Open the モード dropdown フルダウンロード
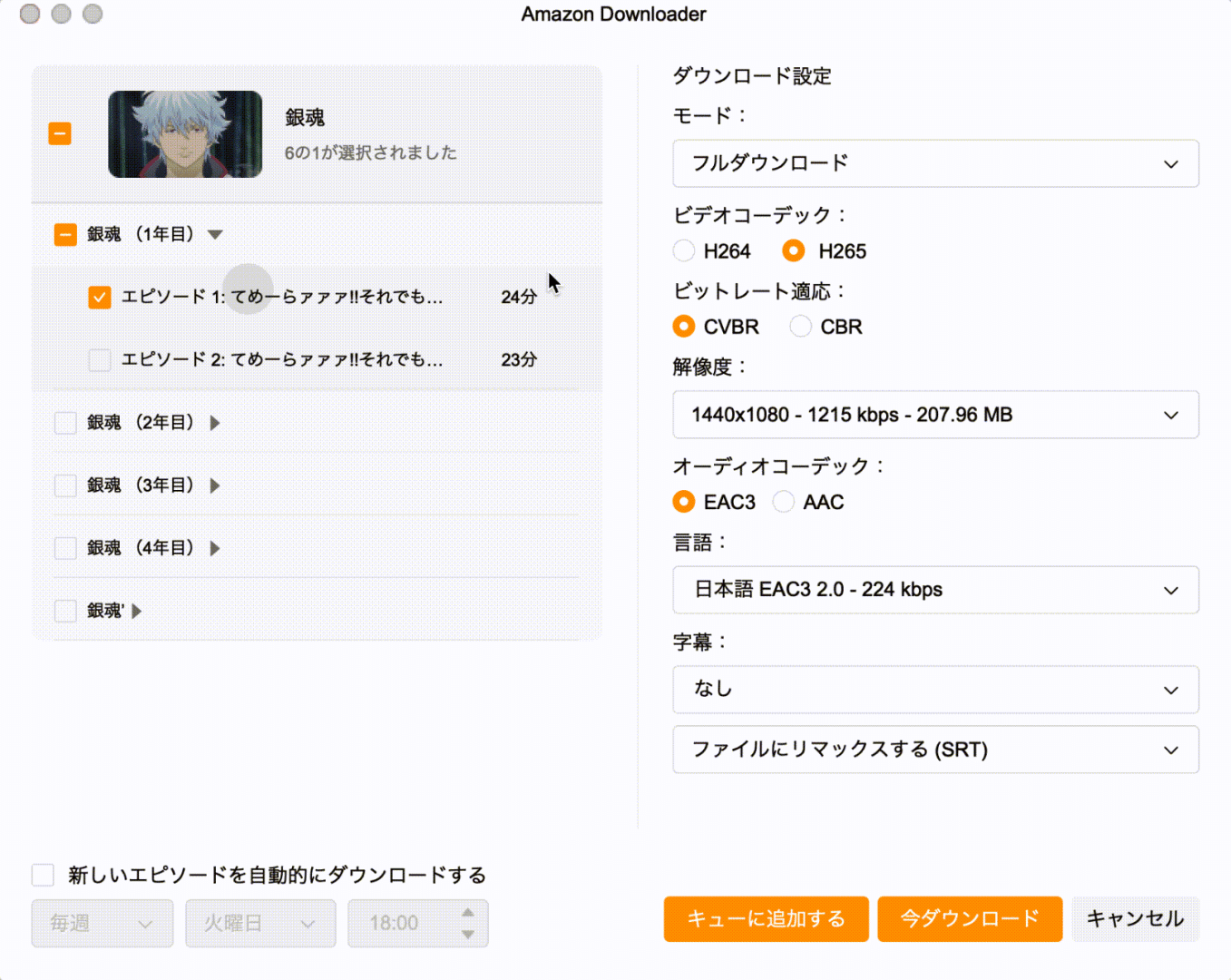The image size is (1231, 980). [935, 163]
